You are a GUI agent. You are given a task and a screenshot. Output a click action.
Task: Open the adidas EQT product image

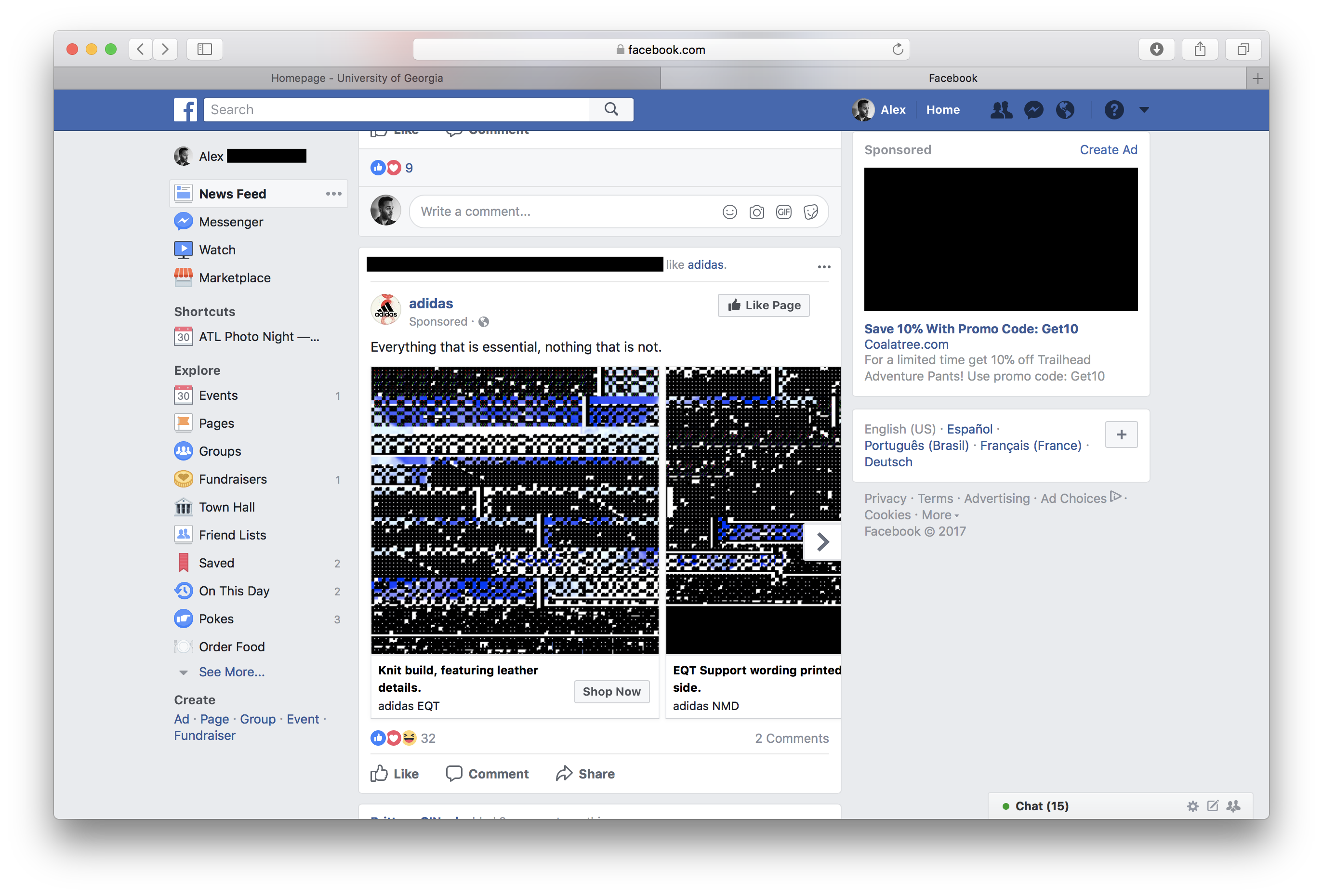tap(515, 510)
